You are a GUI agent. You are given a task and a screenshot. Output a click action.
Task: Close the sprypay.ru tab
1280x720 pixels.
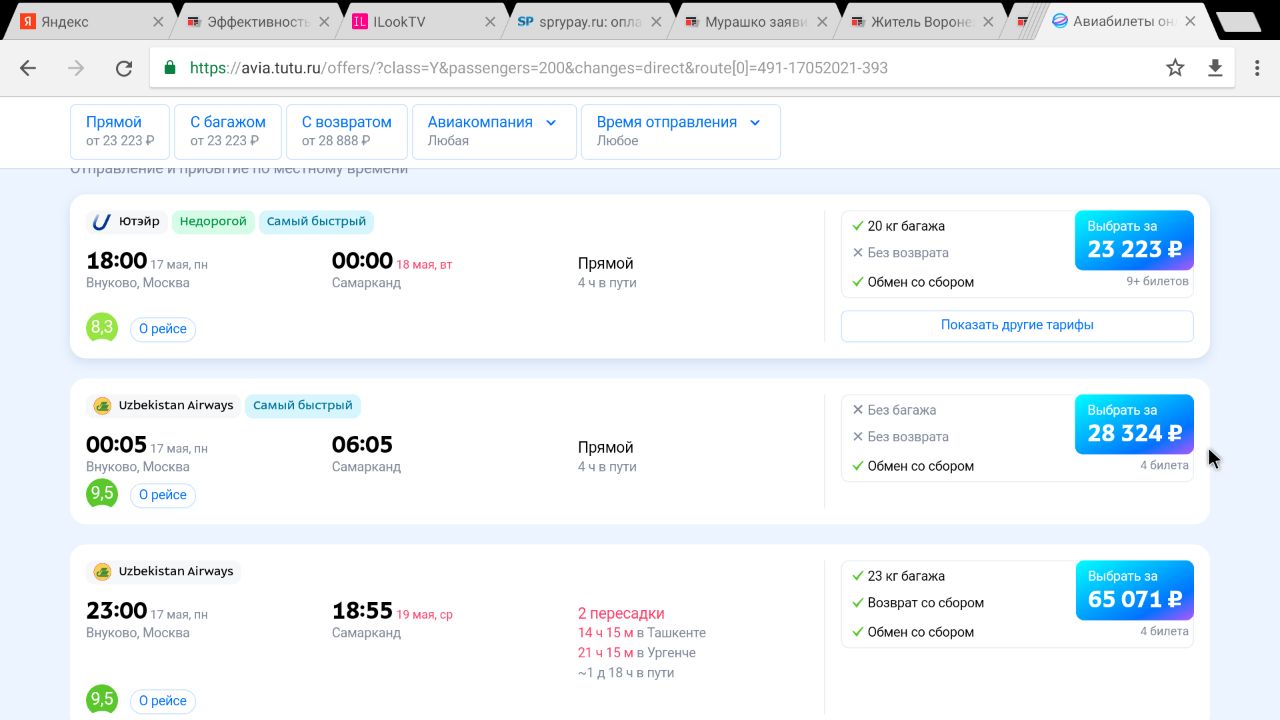pos(656,21)
